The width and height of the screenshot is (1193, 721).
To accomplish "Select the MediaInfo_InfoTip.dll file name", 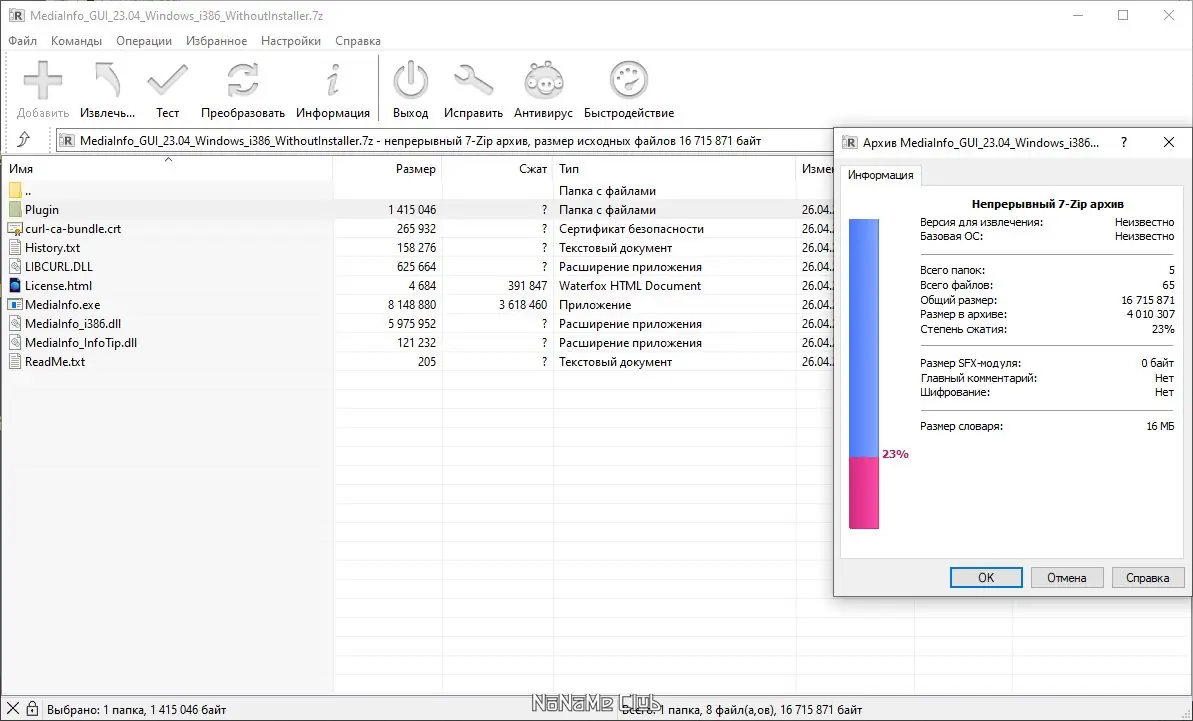I will click(x=81, y=342).
